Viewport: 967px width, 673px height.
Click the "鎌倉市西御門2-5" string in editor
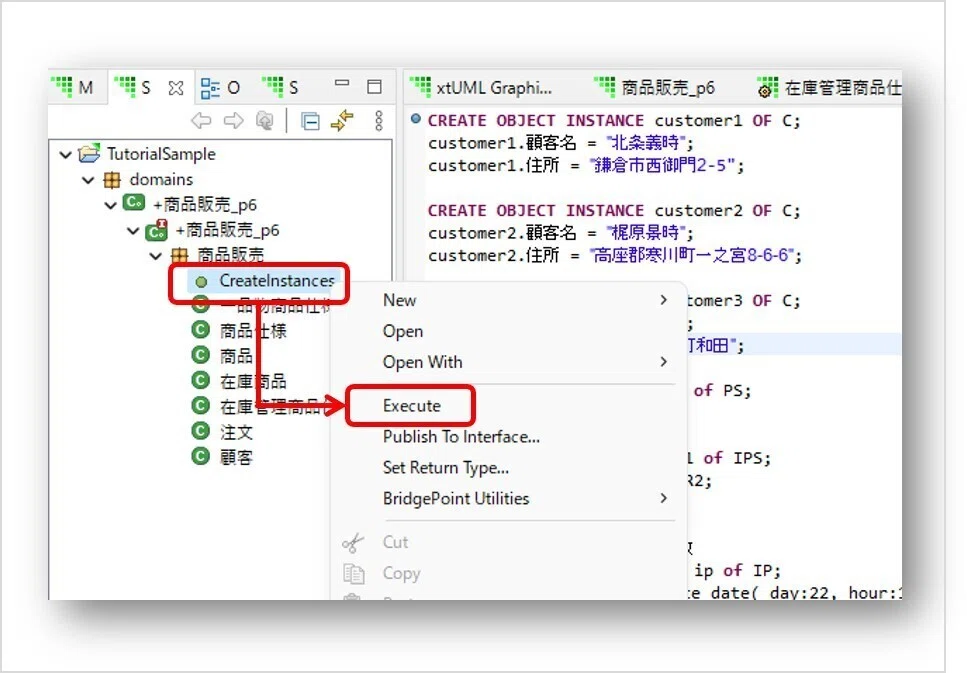663,165
